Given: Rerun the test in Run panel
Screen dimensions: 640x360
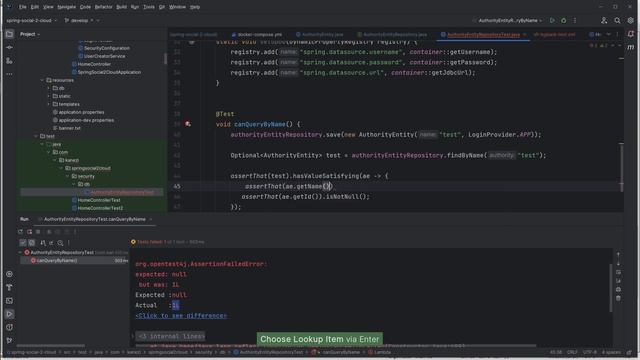Looking at the screenshot, I should 20,232.
